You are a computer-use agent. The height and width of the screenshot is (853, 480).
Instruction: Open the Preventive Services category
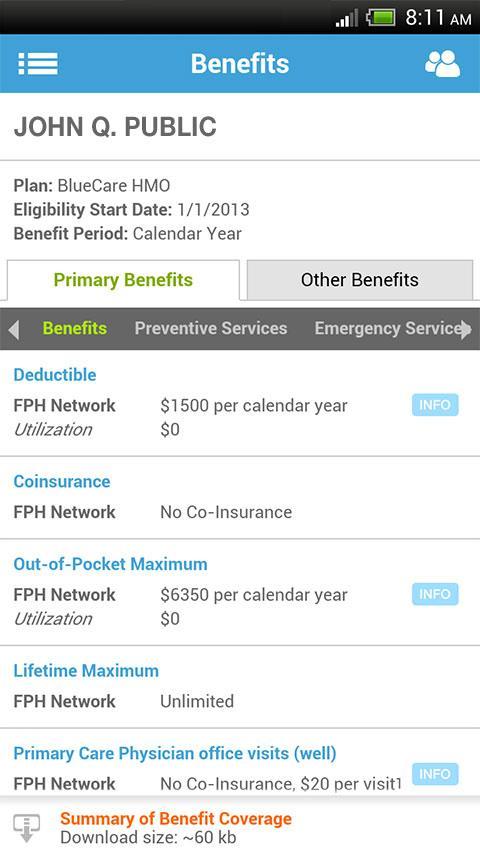click(211, 329)
